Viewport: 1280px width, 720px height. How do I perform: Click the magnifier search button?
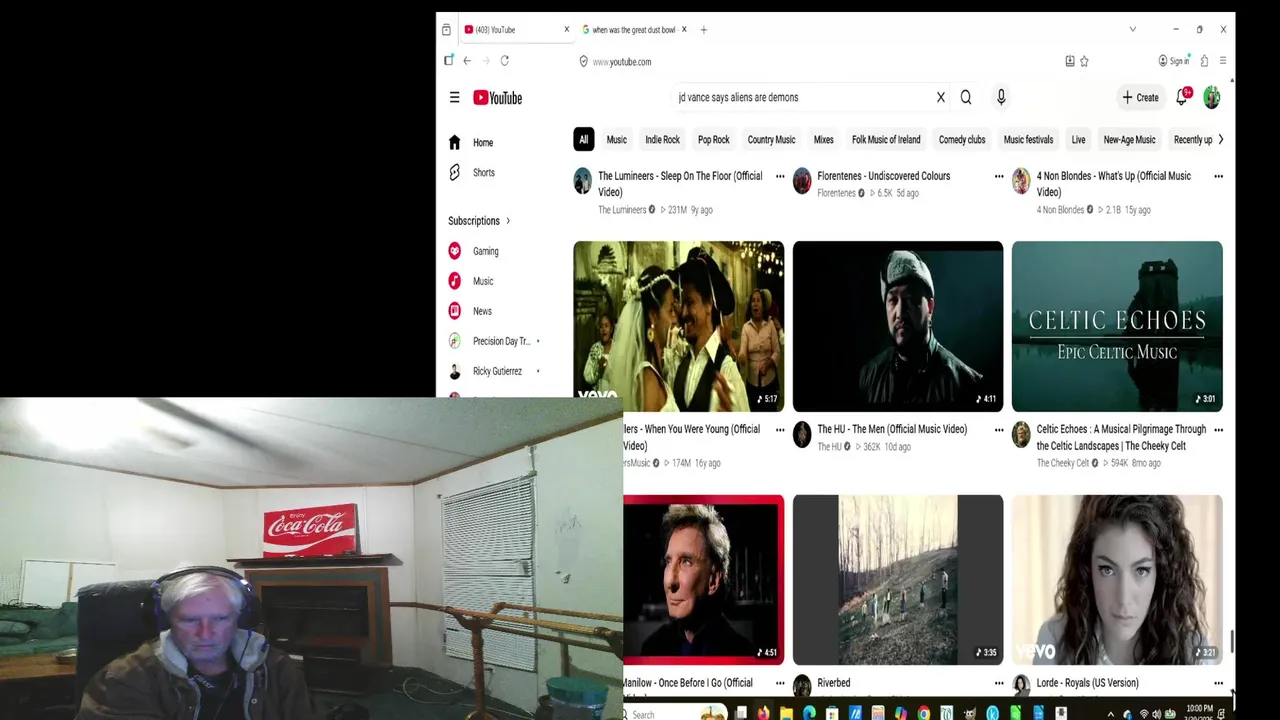966,97
